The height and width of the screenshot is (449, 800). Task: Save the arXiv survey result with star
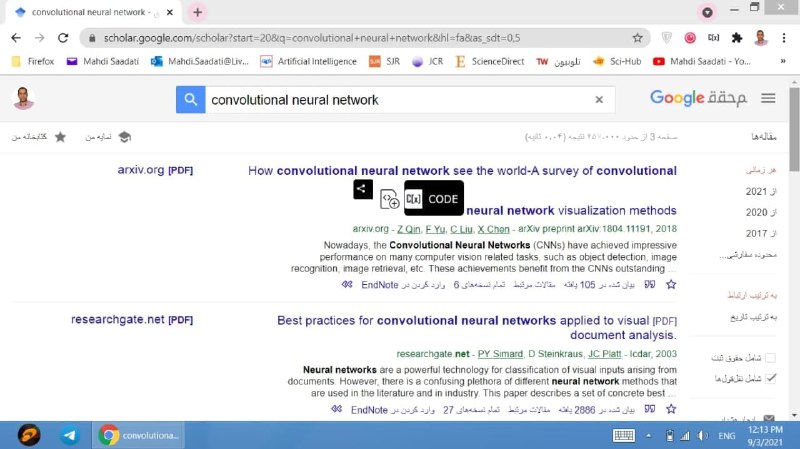(x=671, y=285)
